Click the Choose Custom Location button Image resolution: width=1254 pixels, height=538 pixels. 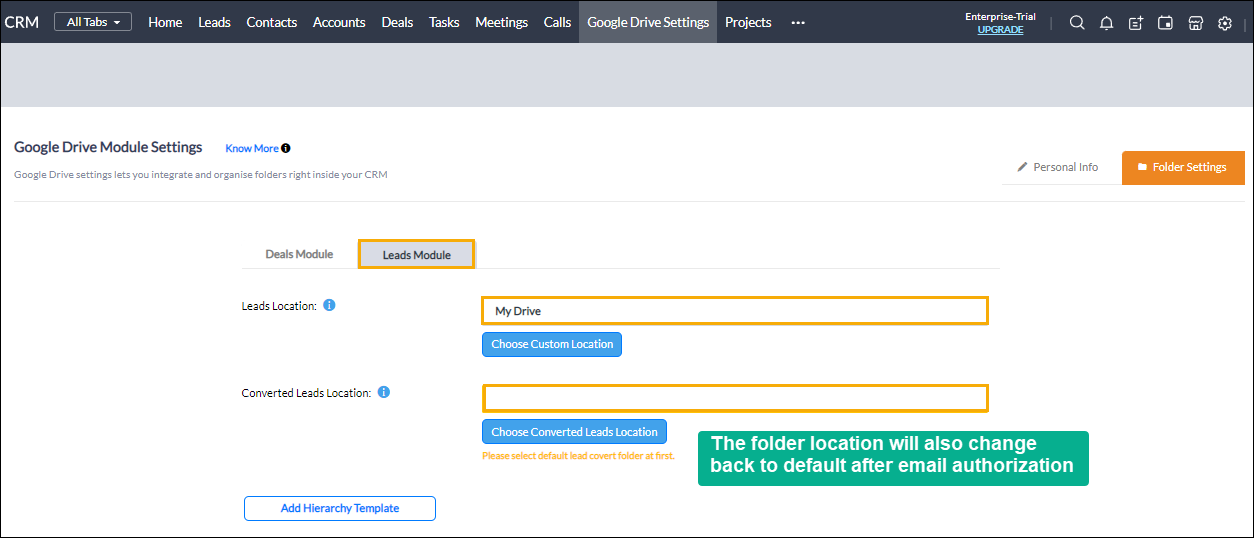[x=552, y=344]
